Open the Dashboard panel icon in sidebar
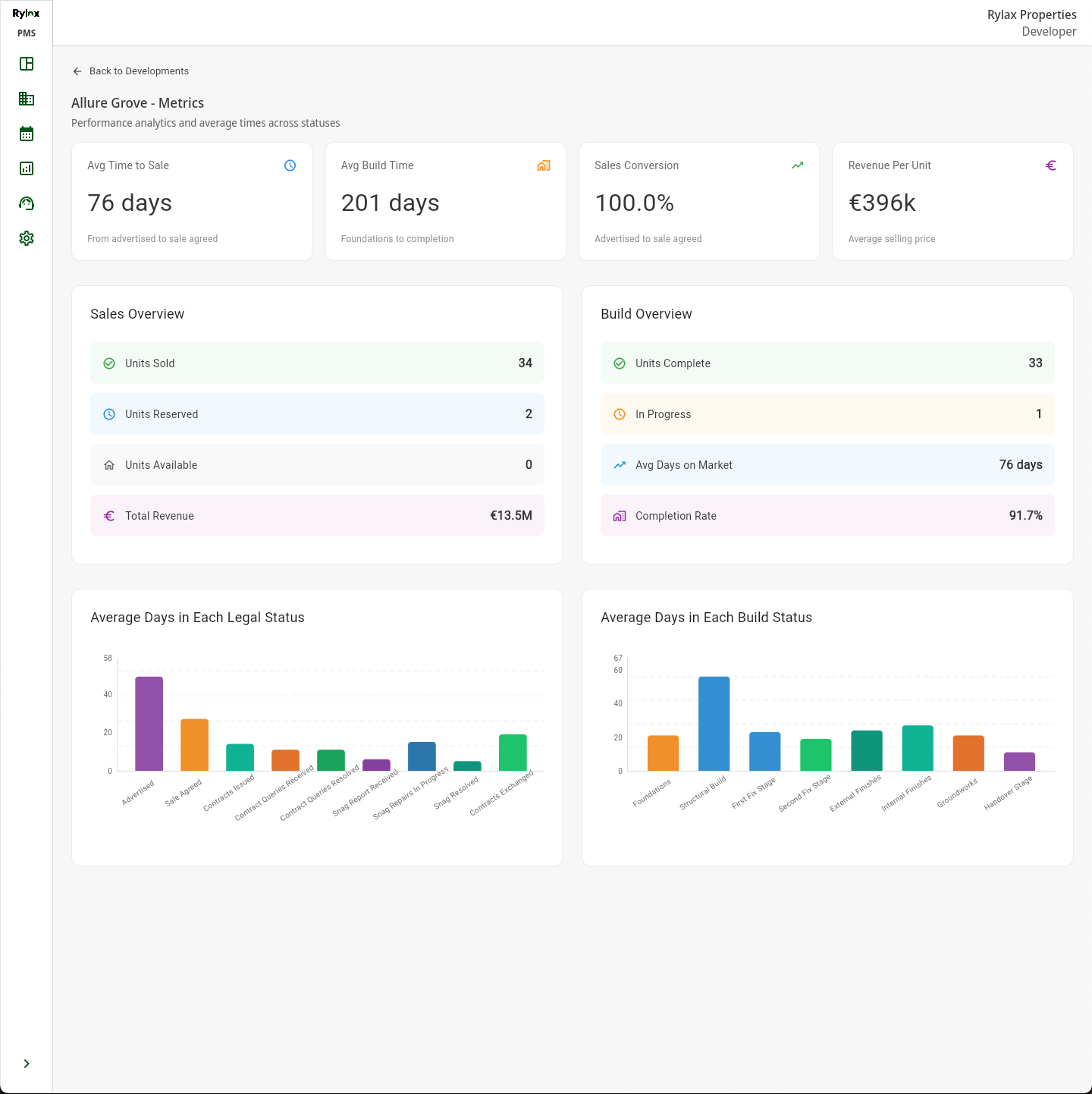The width and height of the screenshot is (1092, 1094). click(x=27, y=64)
